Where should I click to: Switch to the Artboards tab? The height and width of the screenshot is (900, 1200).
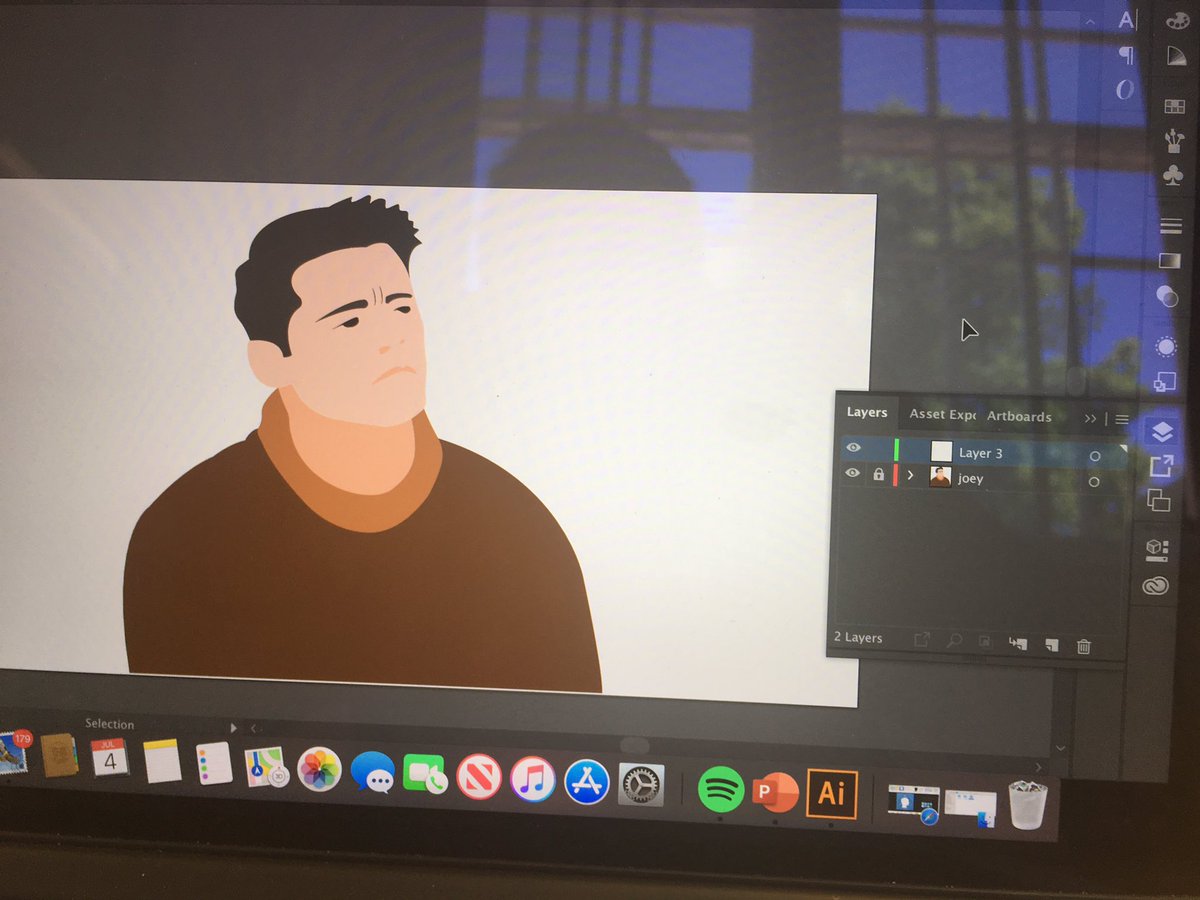pos(1019,416)
